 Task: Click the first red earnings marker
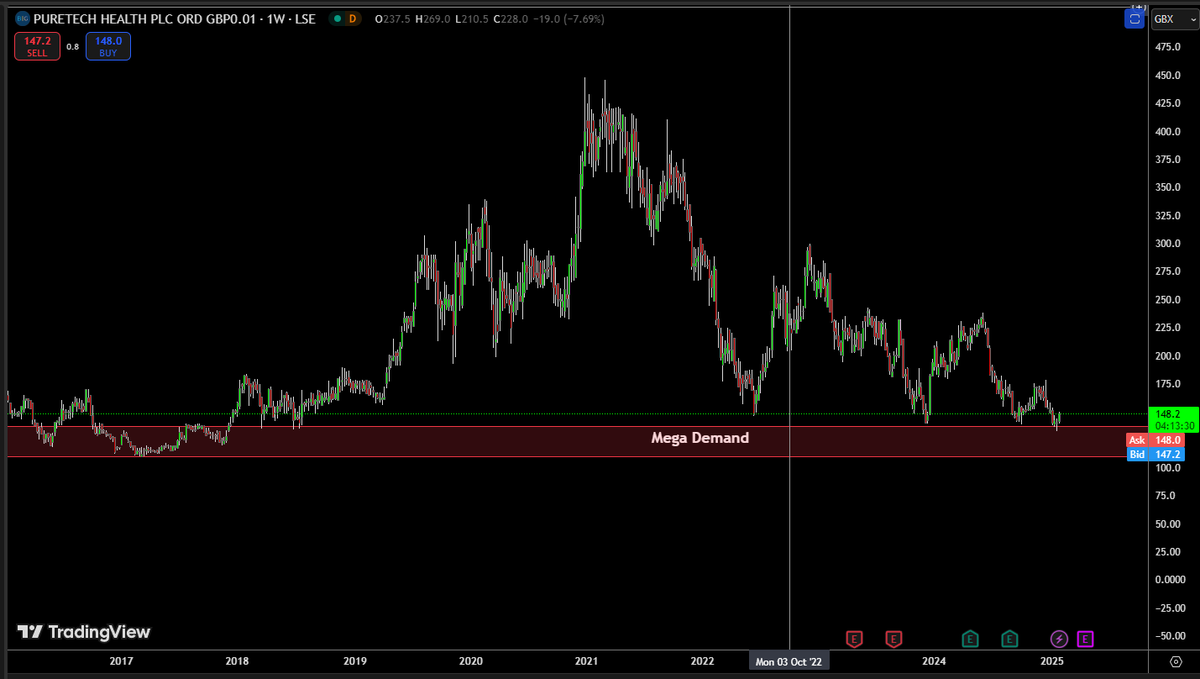click(854, 638)
